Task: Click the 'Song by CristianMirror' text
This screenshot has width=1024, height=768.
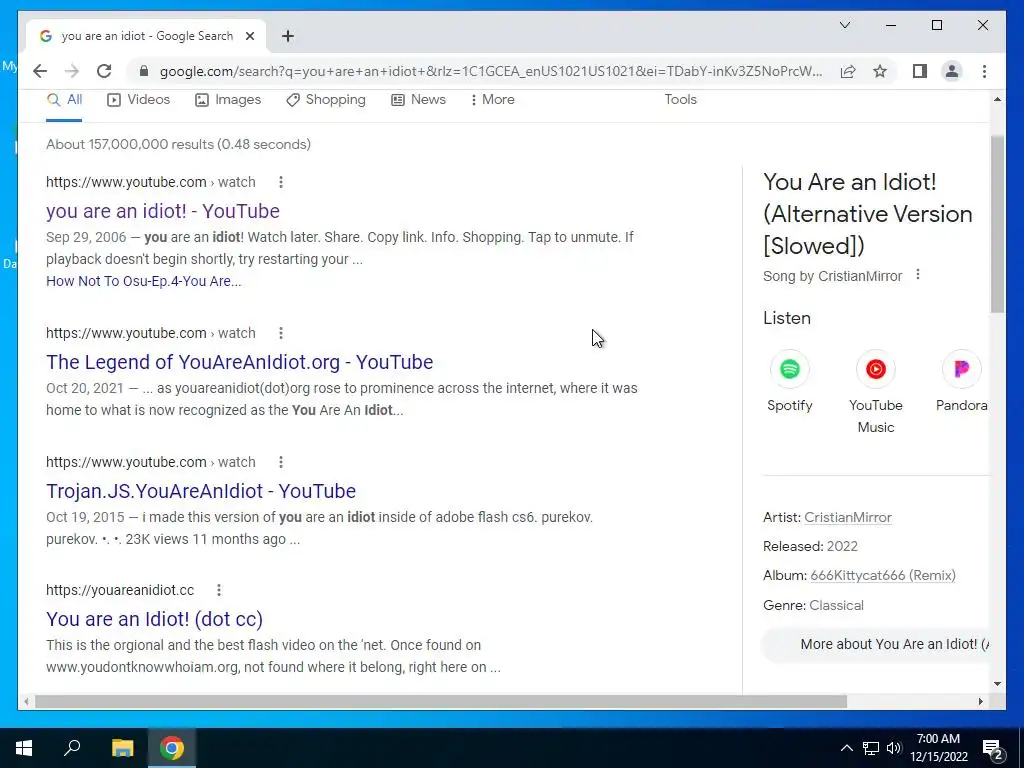Action: click(x=832, y=276)
